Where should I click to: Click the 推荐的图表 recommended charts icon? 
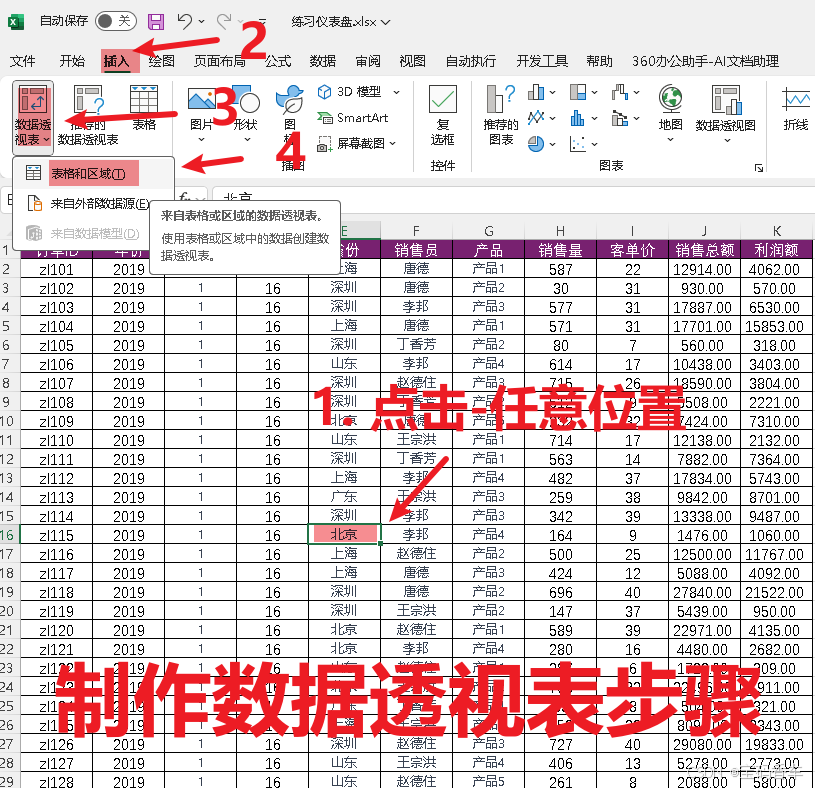501,99
